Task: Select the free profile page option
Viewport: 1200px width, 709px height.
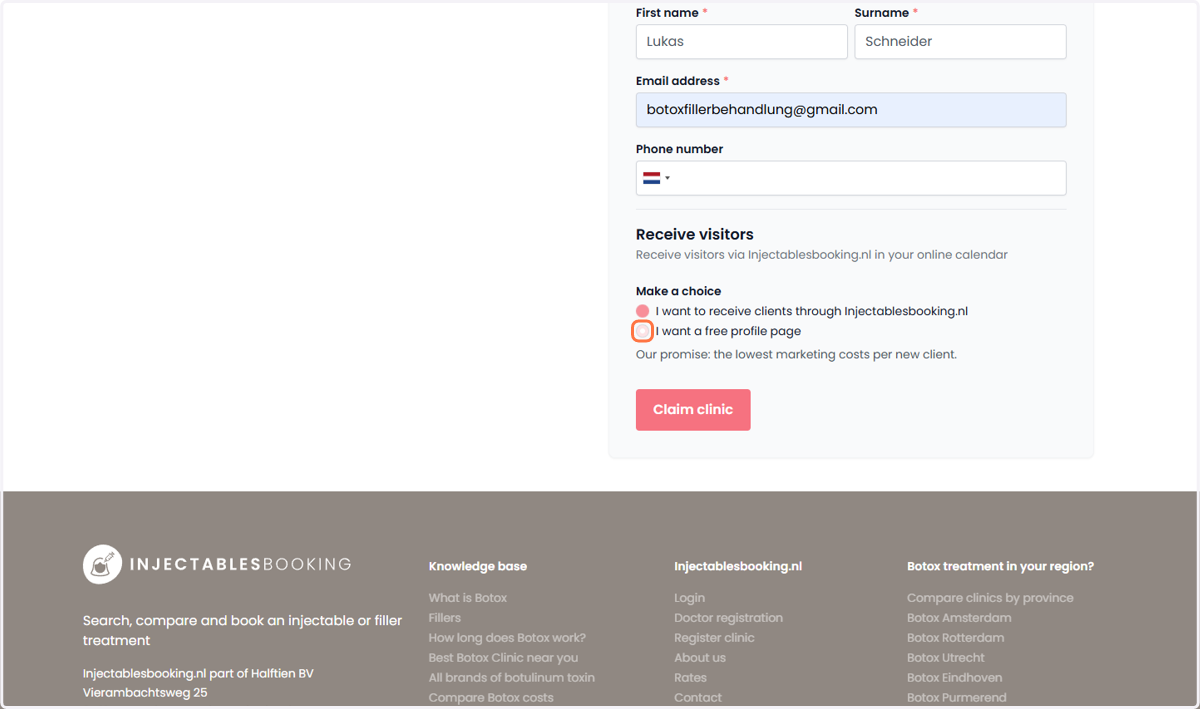Action: coord(643,331)
